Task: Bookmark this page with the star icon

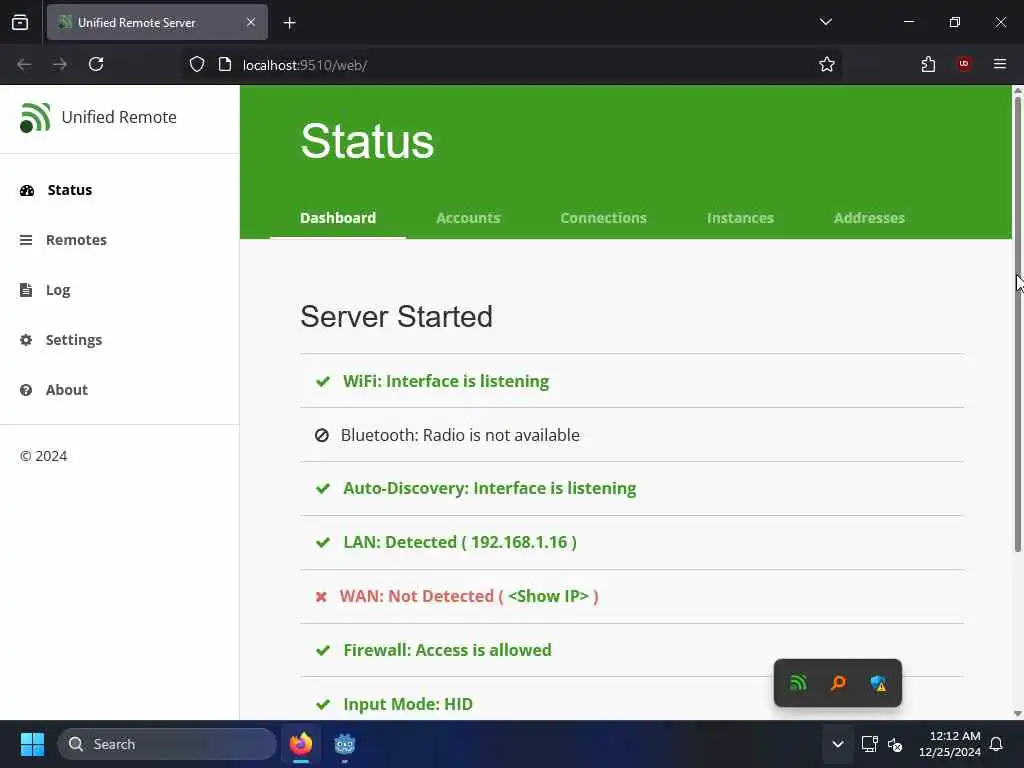Action: [x=827, y=64]
